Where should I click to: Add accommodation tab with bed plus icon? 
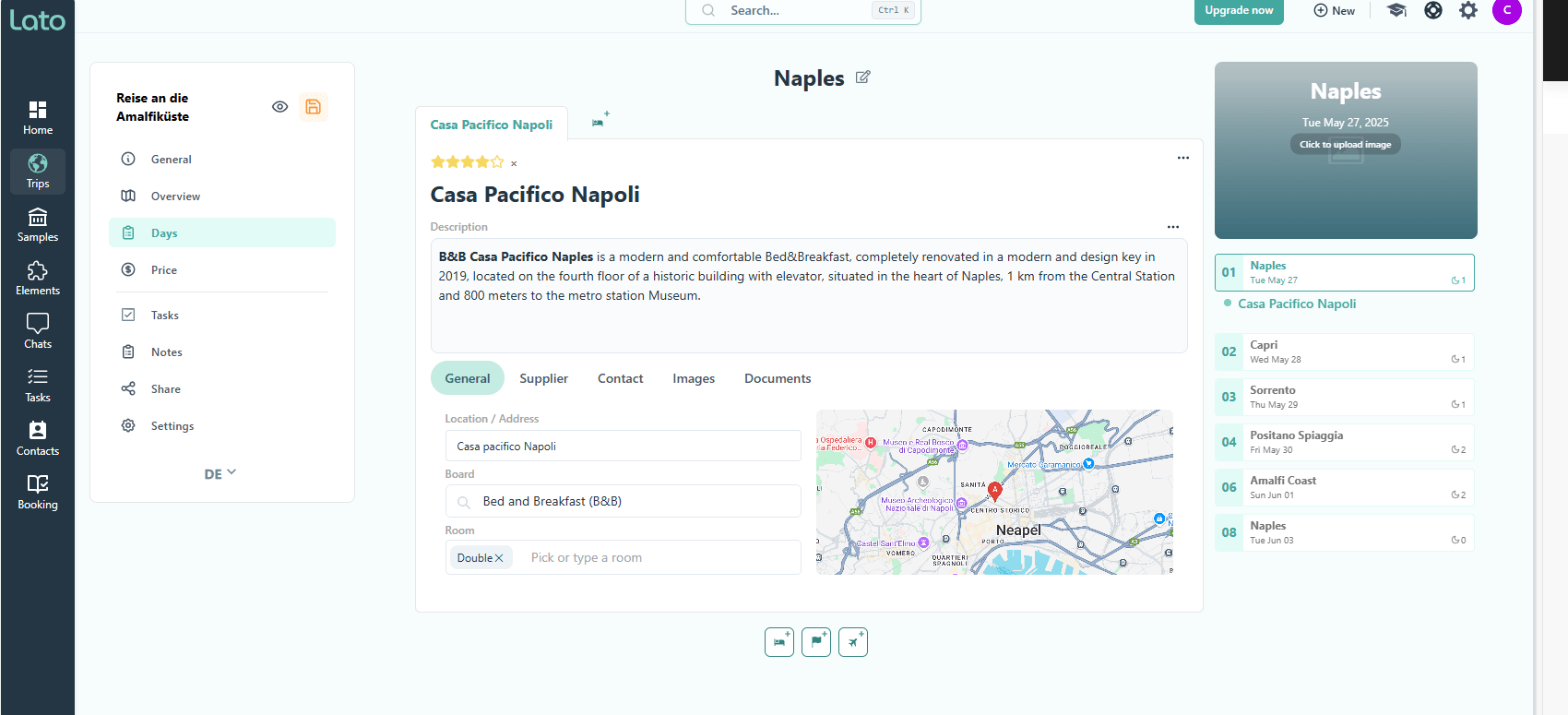pyautogui.click(x=600, y=121)
